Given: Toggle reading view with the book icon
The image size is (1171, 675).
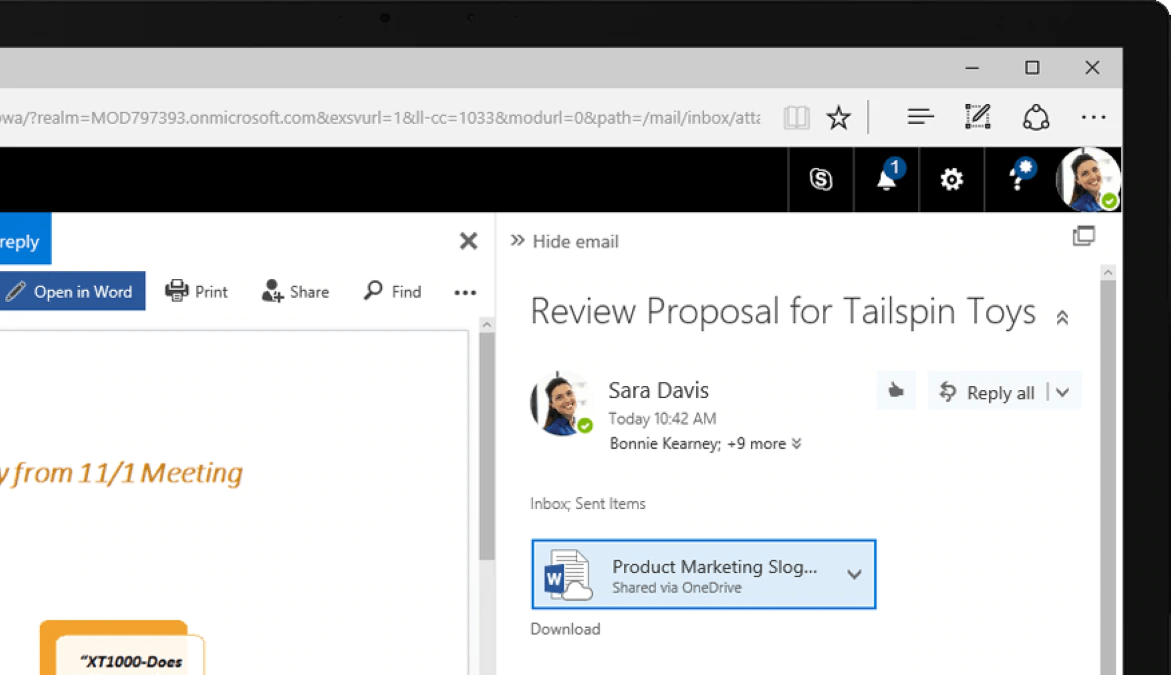Looking at the screenshot, I should [796, 116].
